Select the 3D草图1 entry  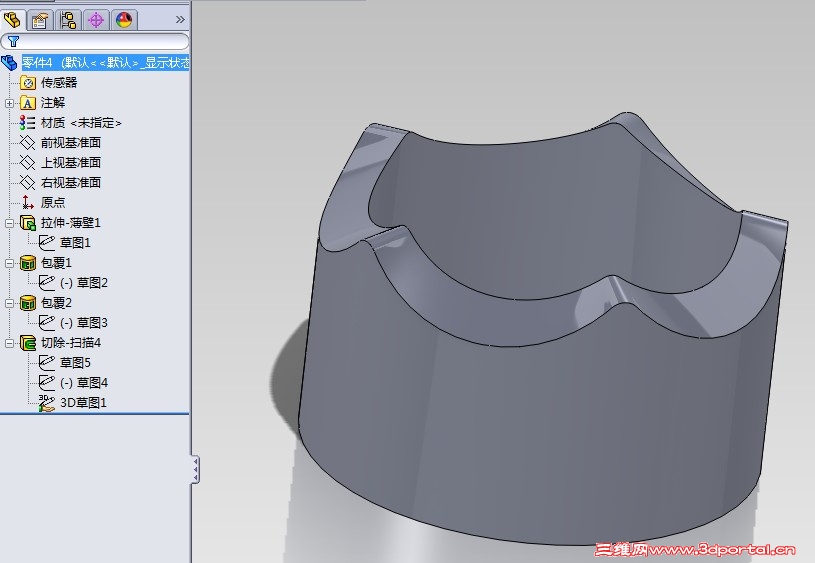click(x=83, y=403)
